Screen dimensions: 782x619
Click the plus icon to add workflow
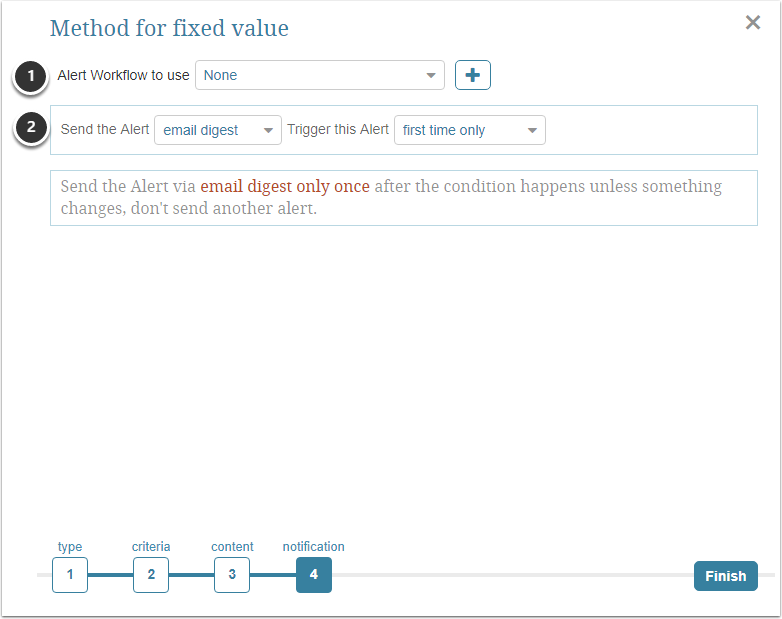click(472, 75)
